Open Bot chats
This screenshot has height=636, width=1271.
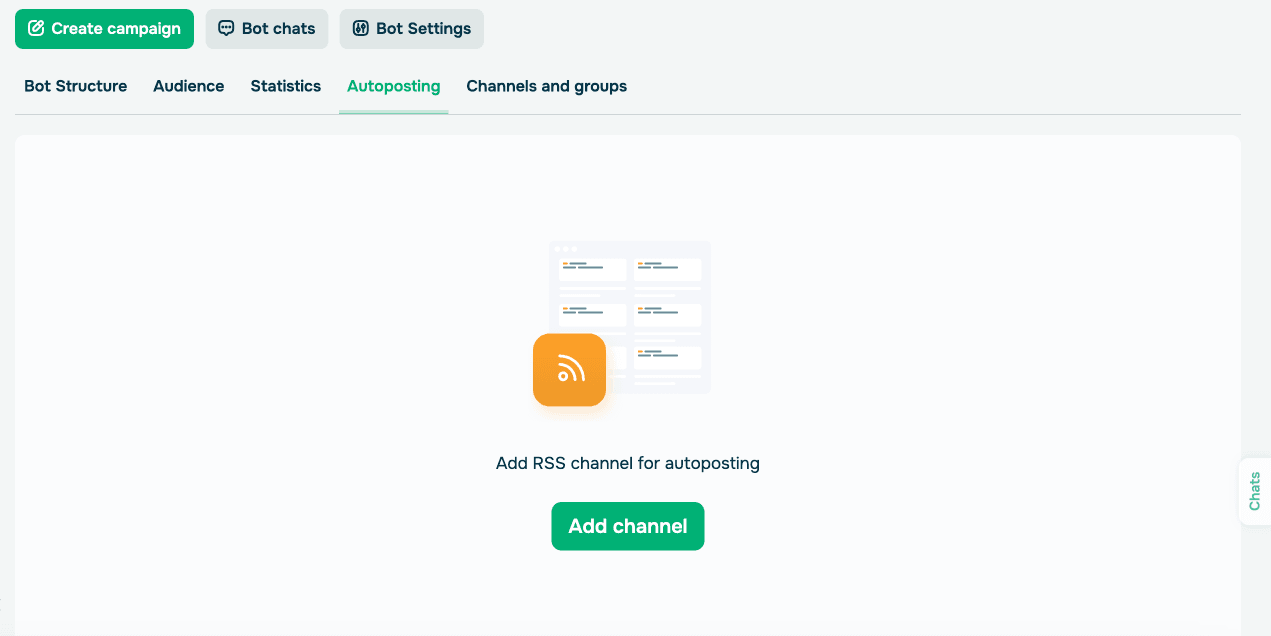pyautogui.click(x=267, y=29)
